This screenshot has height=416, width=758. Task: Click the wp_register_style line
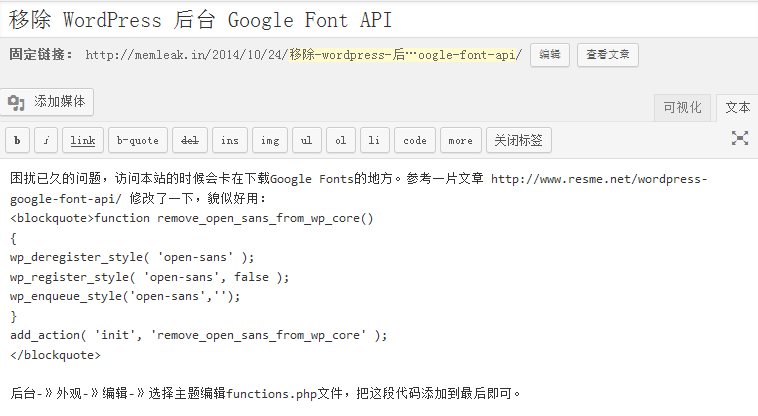tap(149, 277)
